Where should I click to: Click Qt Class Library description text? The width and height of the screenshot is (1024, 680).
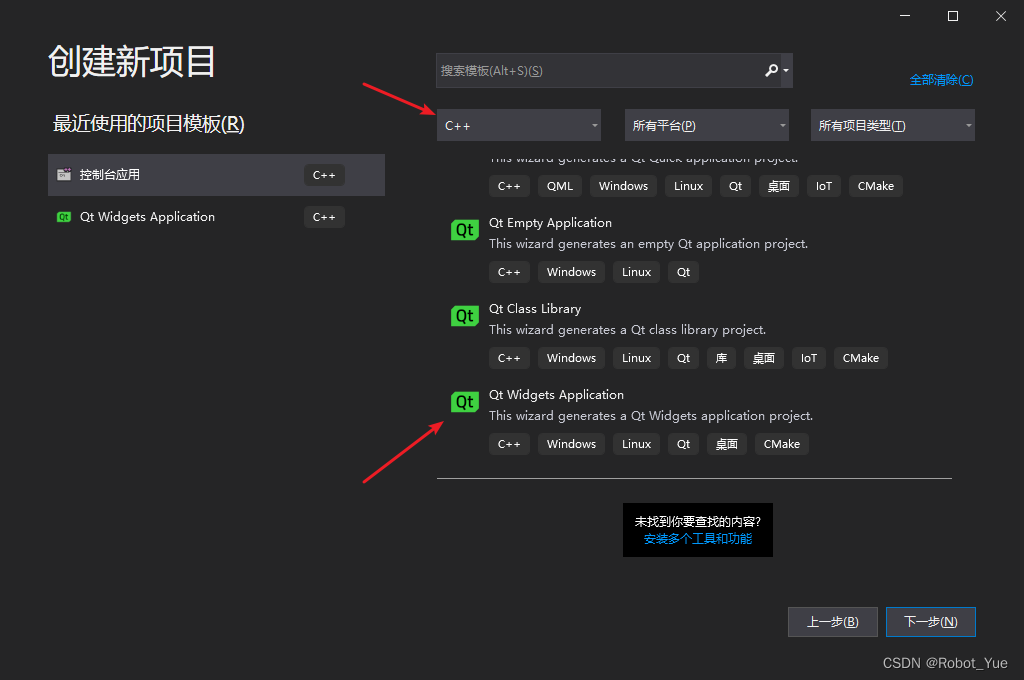tap(628, 330)
